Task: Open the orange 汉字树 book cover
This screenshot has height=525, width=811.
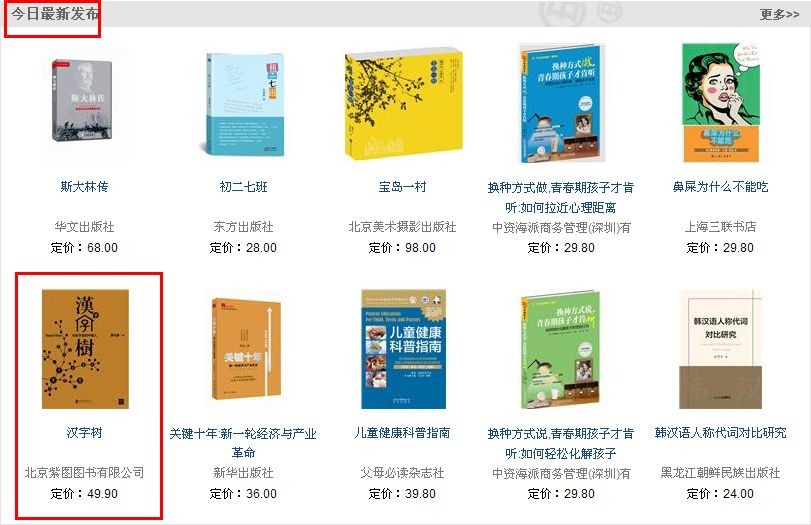Action: [x=85, y=349]
